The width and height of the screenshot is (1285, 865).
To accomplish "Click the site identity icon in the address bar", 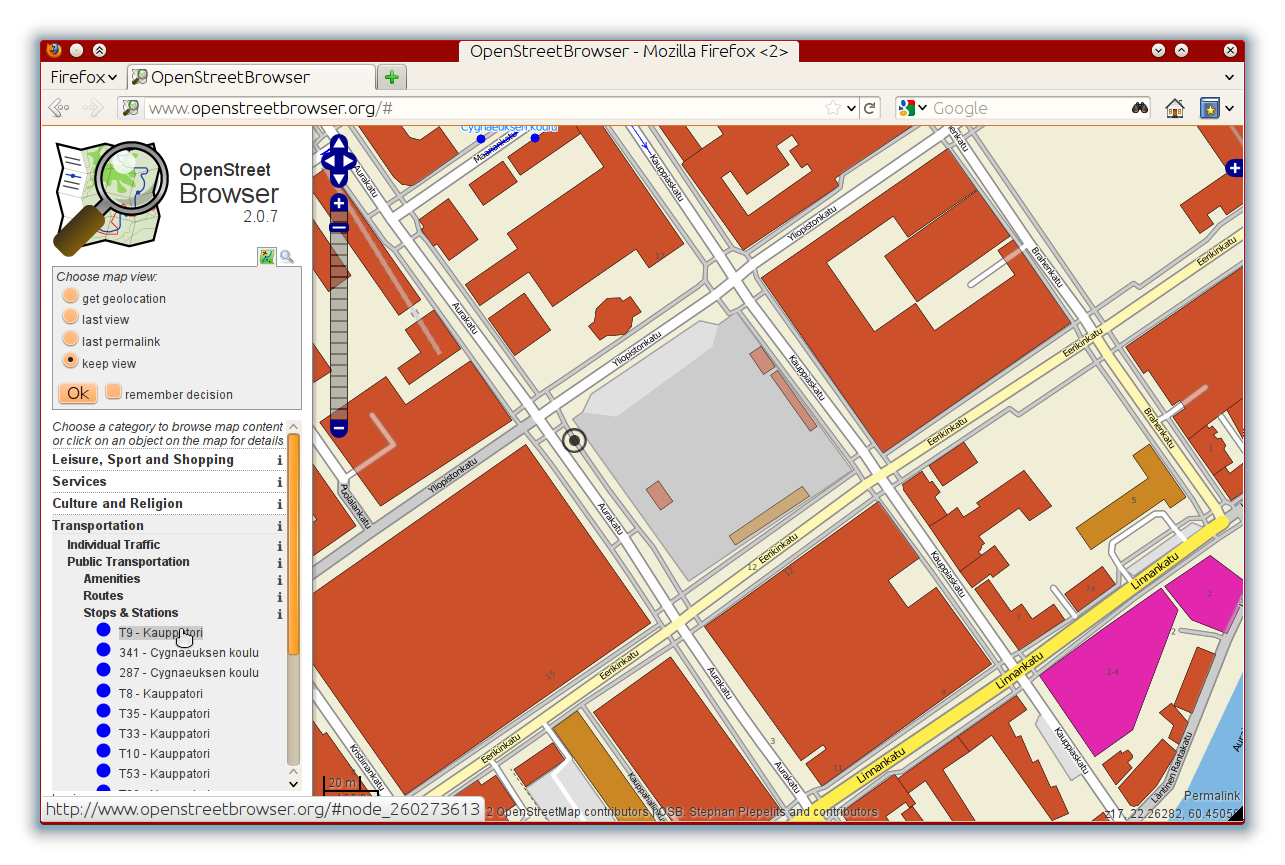I will click(130, 108).
